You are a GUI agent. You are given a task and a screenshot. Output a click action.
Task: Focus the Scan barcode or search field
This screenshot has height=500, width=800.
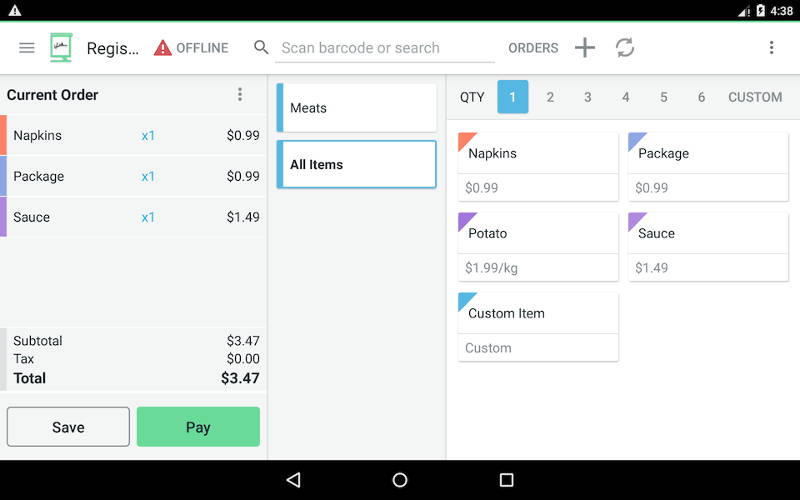click(385, 48)
